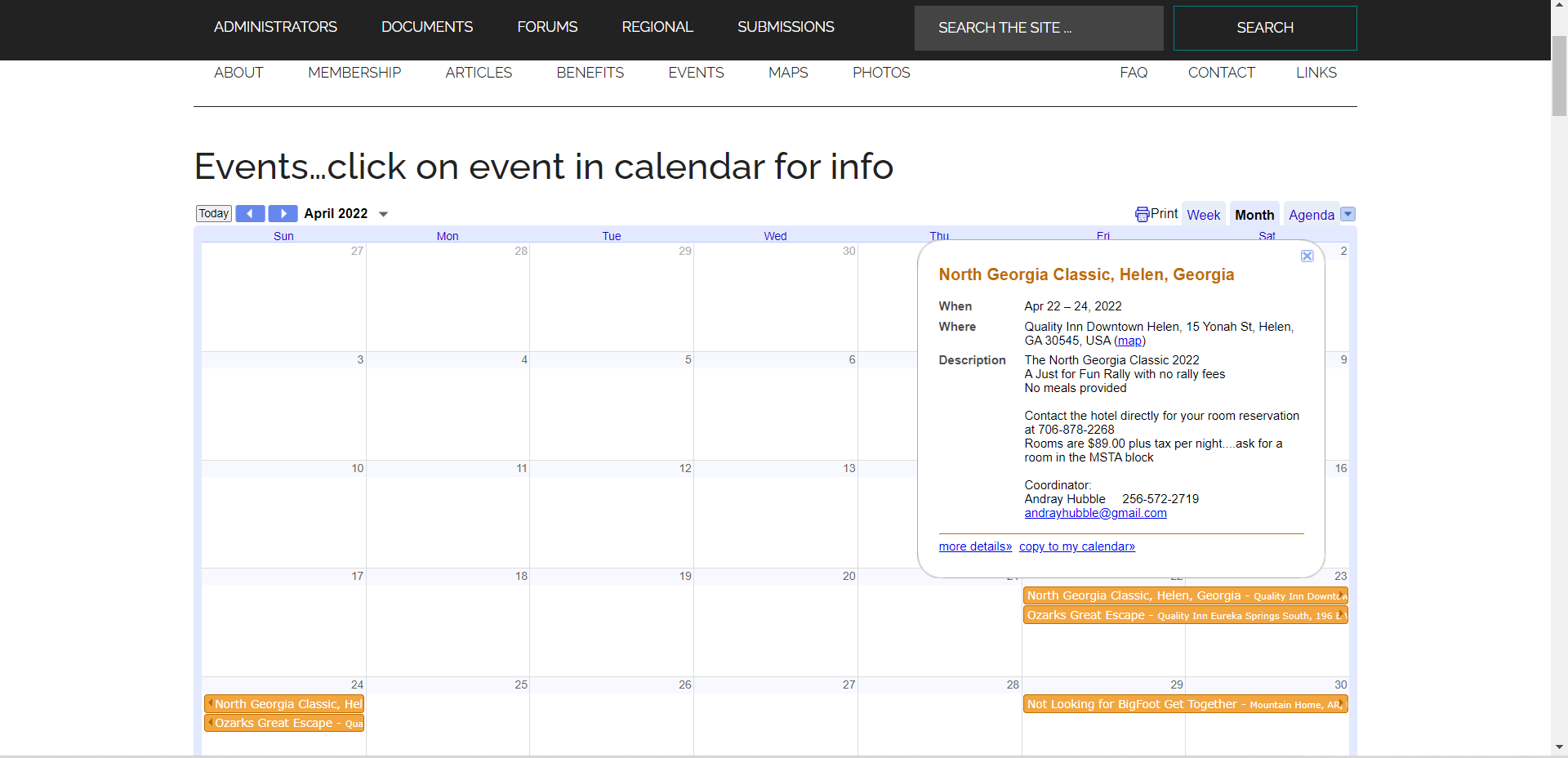Click the Today button
The image size is (1568, 758).
(214, 214)
